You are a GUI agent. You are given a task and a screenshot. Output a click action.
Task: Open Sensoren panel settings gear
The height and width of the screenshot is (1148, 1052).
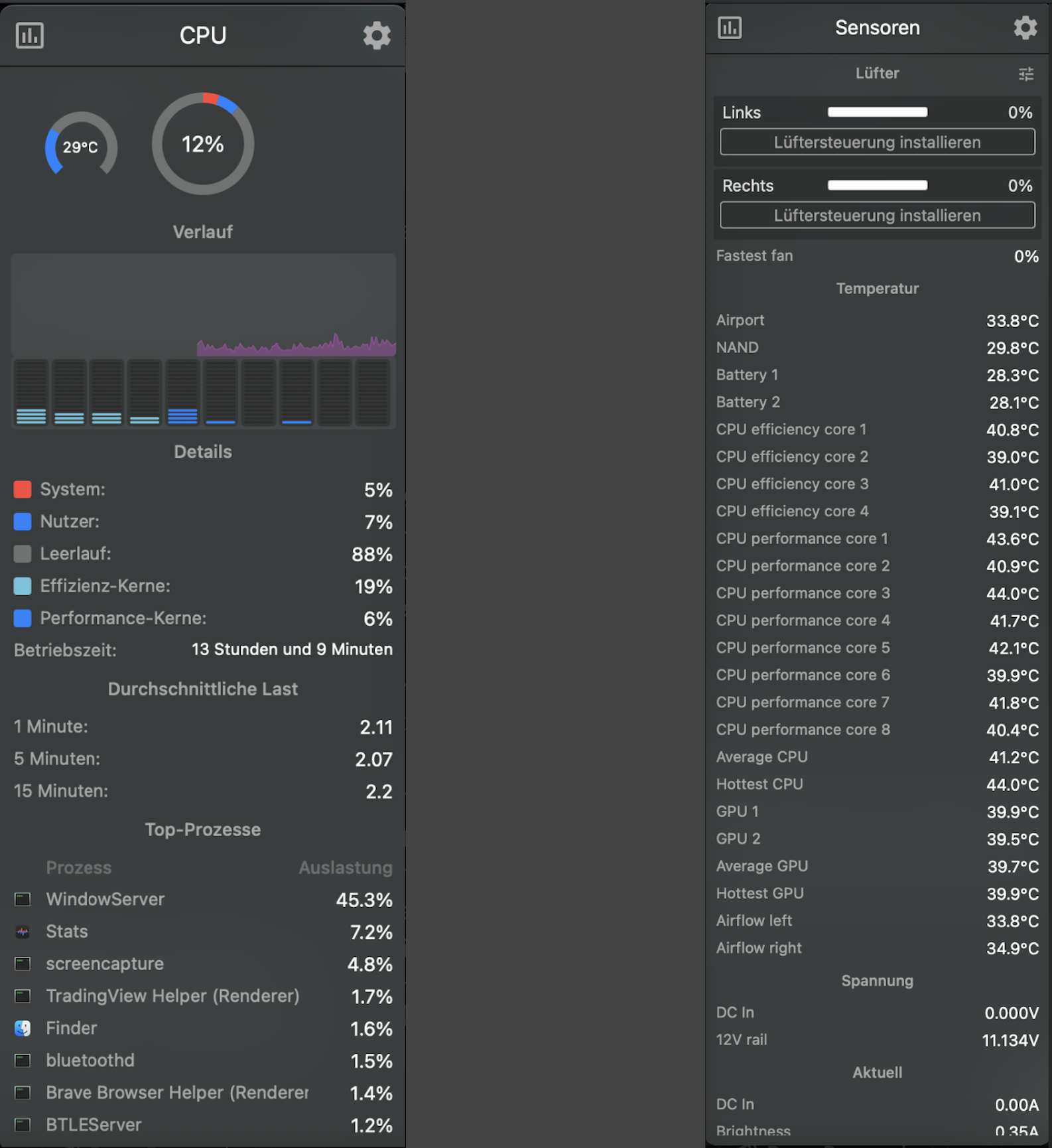click(1025, 28)
